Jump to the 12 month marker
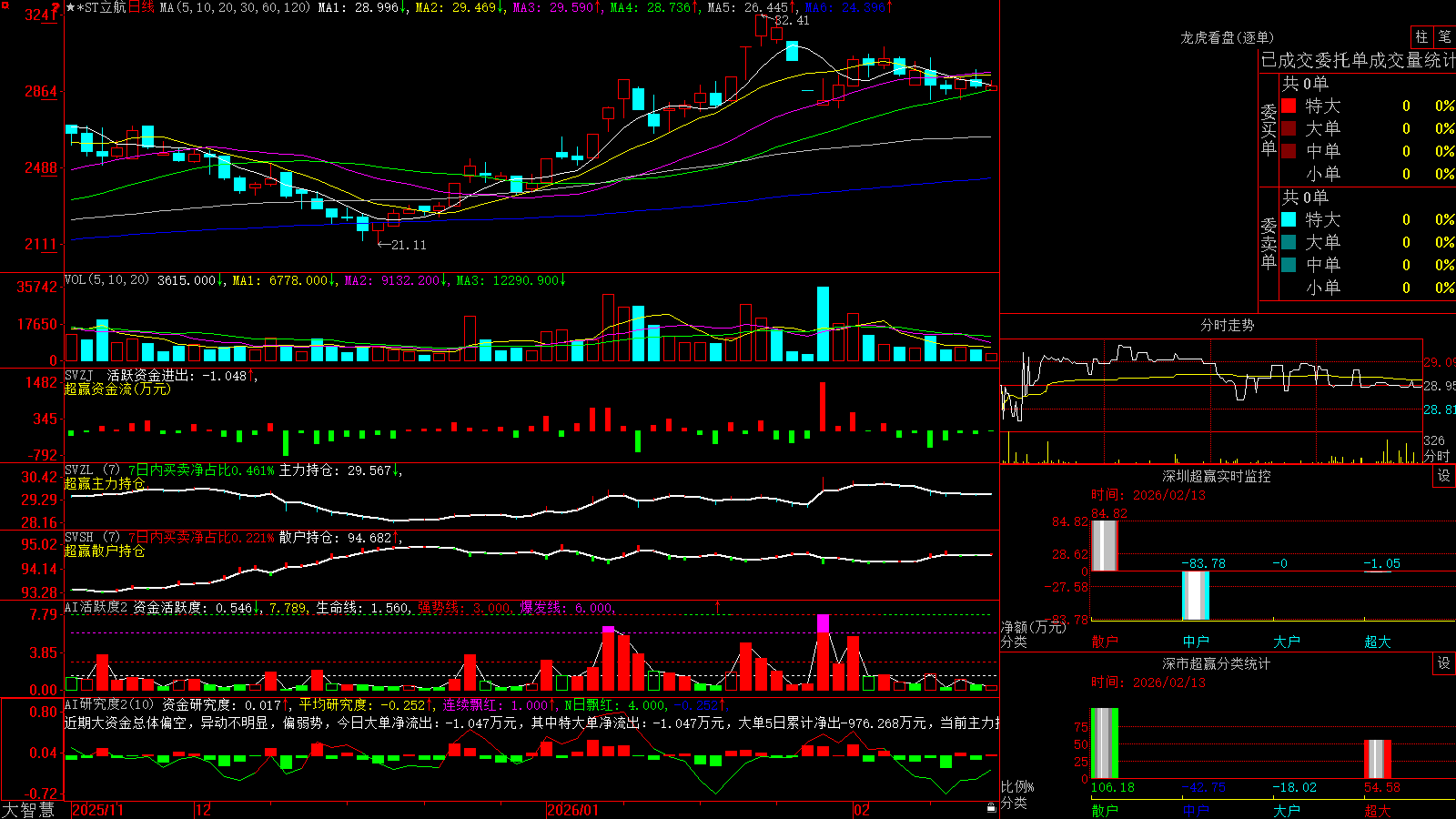Image resolution: width=1456 pixels, height=819 pixels. click(203, 810)
